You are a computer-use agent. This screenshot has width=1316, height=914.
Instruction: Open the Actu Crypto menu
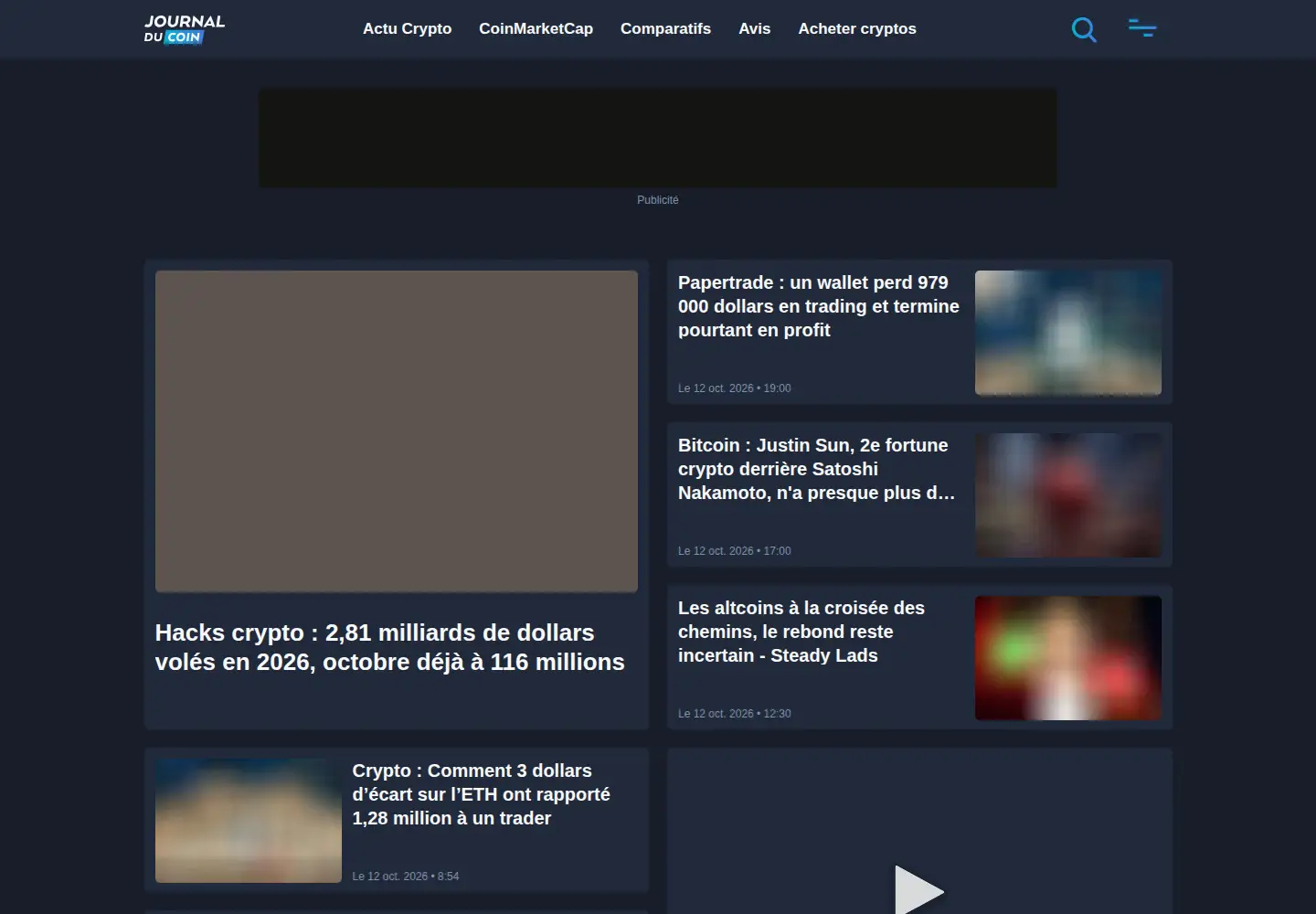407,28
